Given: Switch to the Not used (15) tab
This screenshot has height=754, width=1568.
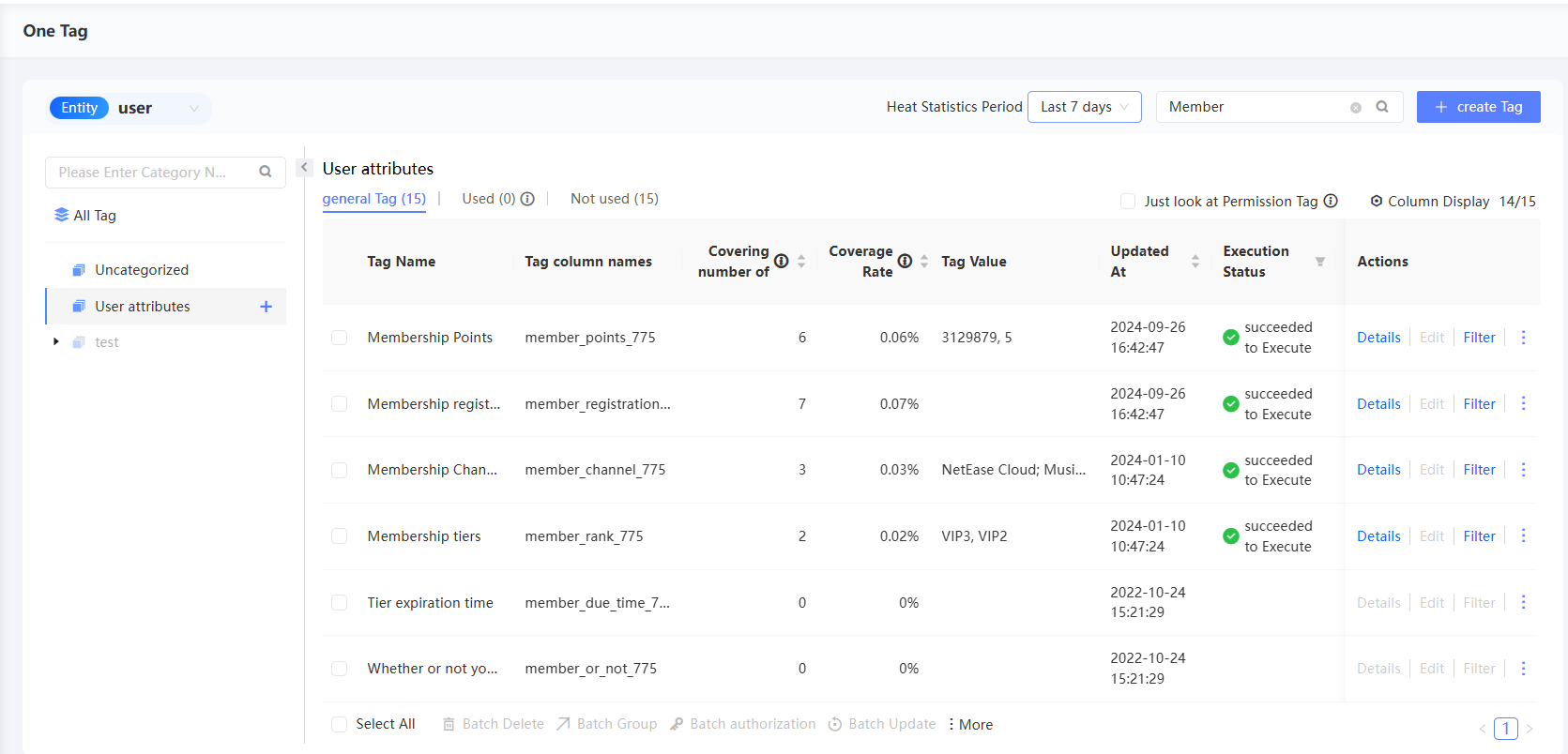Looking at the screenshot, I should click(614, 199).
